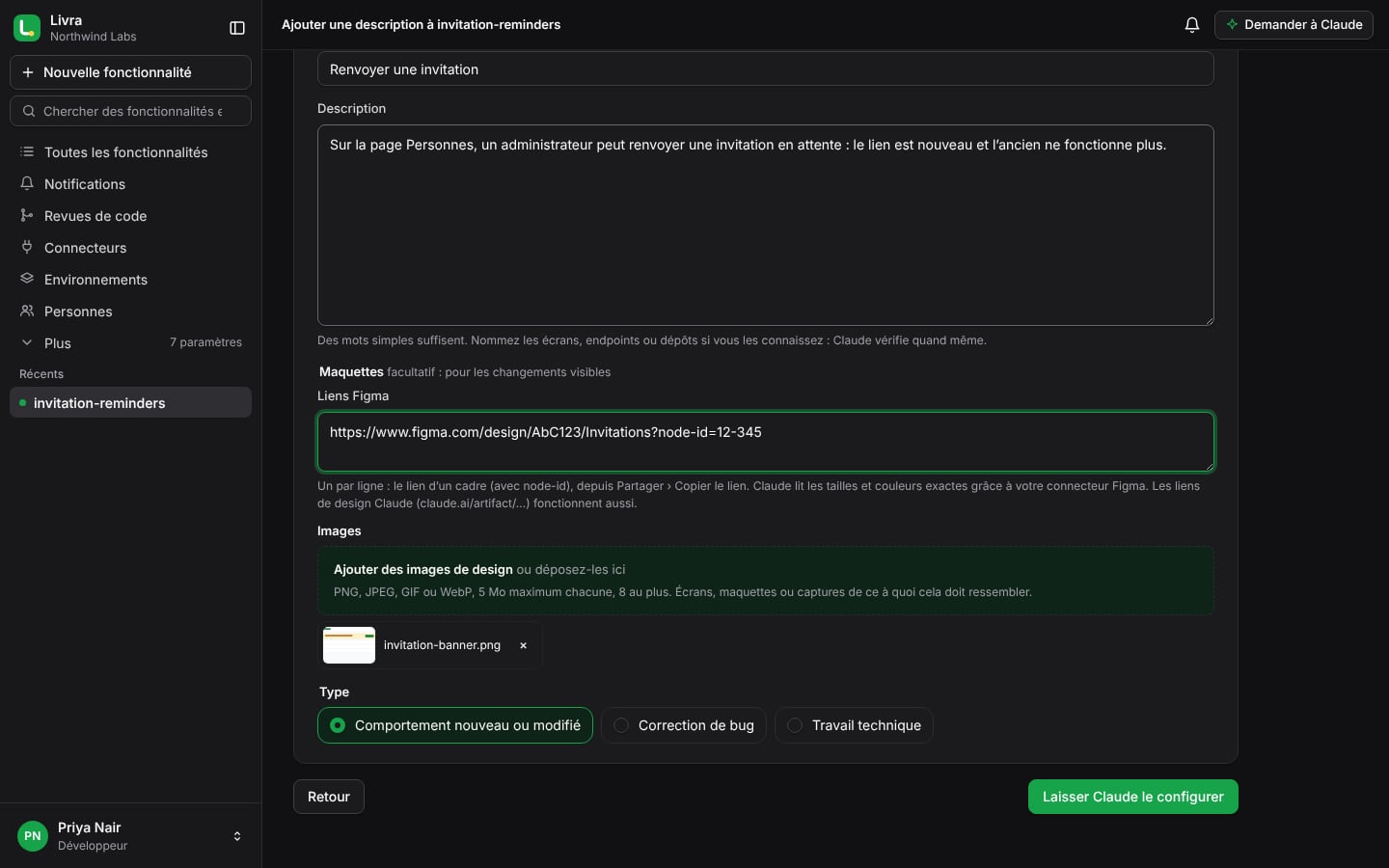Click Ajouter des images de design upload area

(766, 581)
